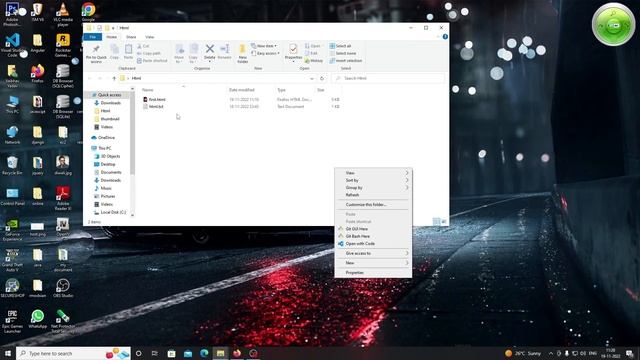Click the Rename icon in ribbon
This screenshot has height=360, width=640.
[x=224, y=52]
